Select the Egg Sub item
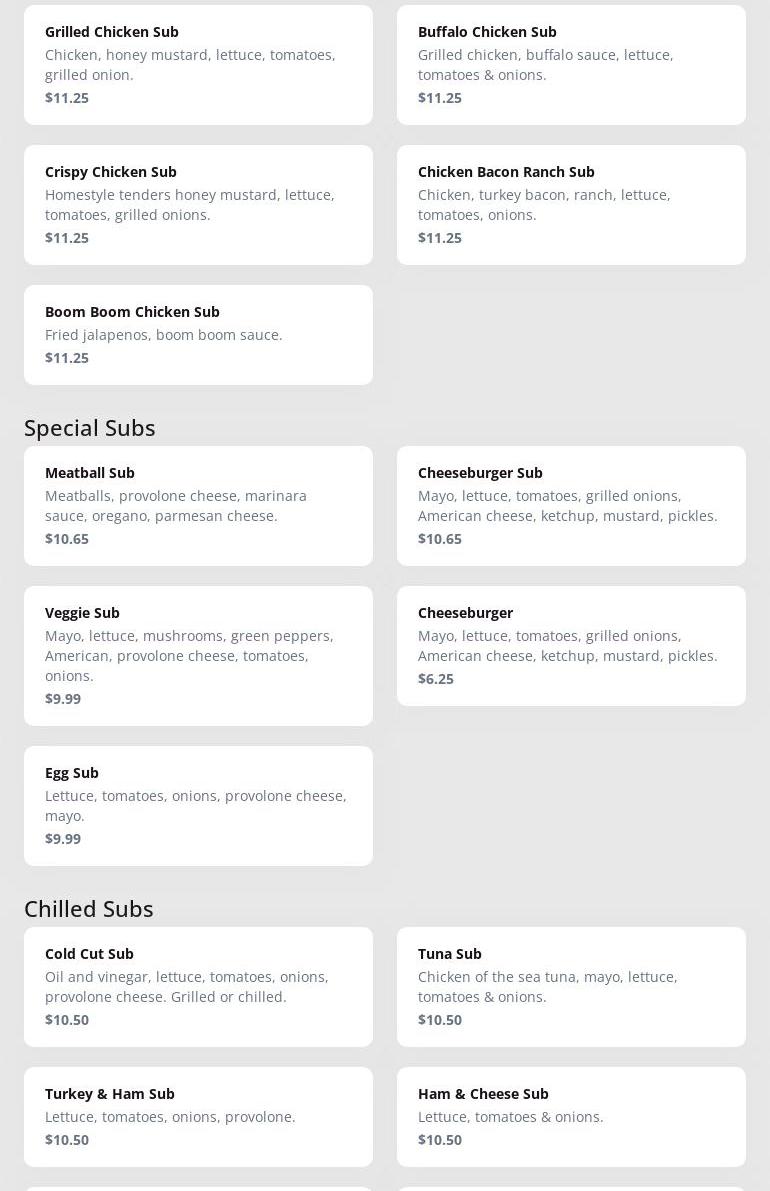 pyautogui.click(x=198, y=806)
